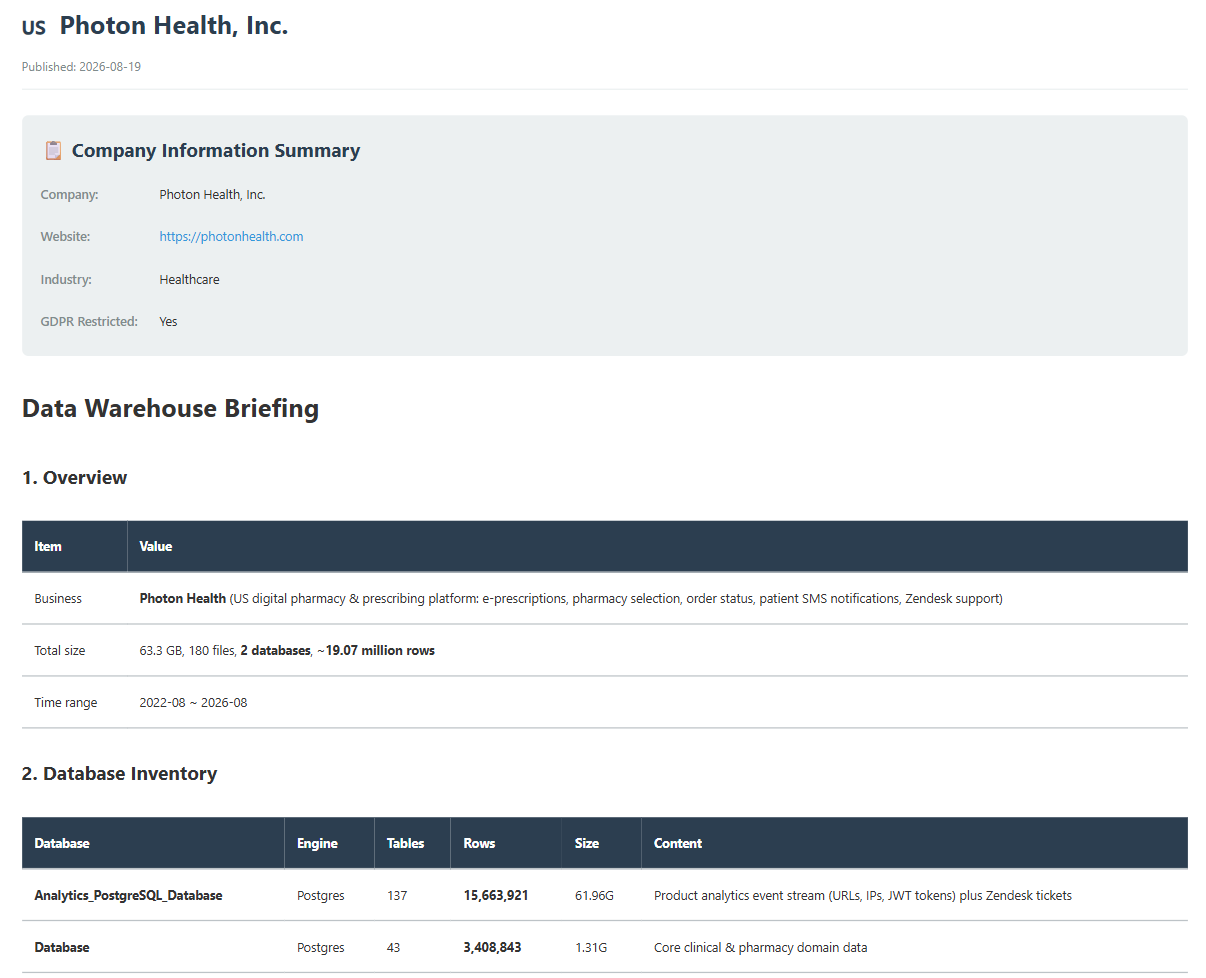Click the clipboard icon beside Company Information Summary
The image size is (1206, 978).
pos(53,151)
